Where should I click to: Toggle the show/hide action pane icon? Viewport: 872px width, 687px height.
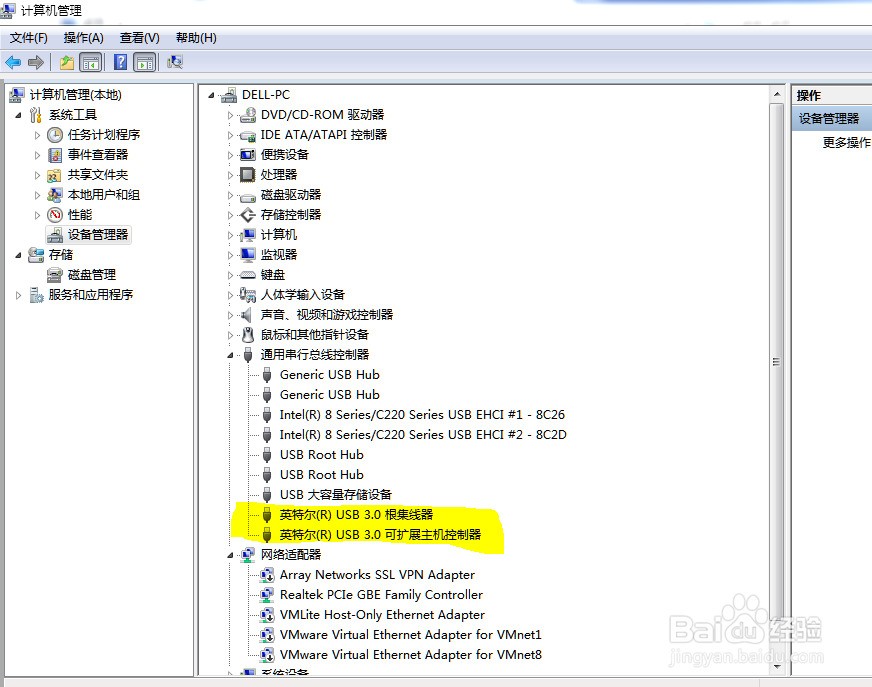click(145, 62)
